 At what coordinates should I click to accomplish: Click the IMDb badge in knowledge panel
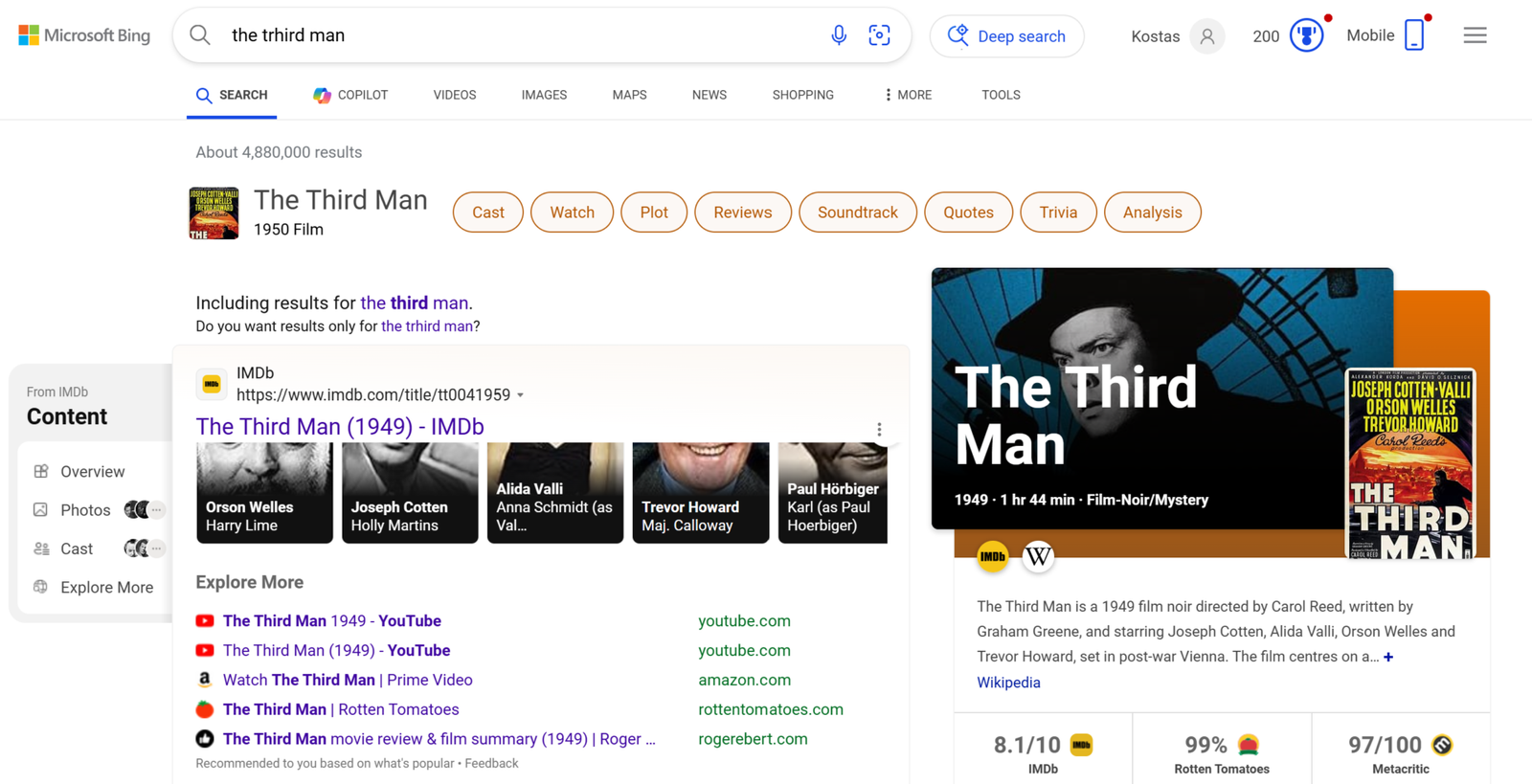pyautogui.click(x=993, y=556)
